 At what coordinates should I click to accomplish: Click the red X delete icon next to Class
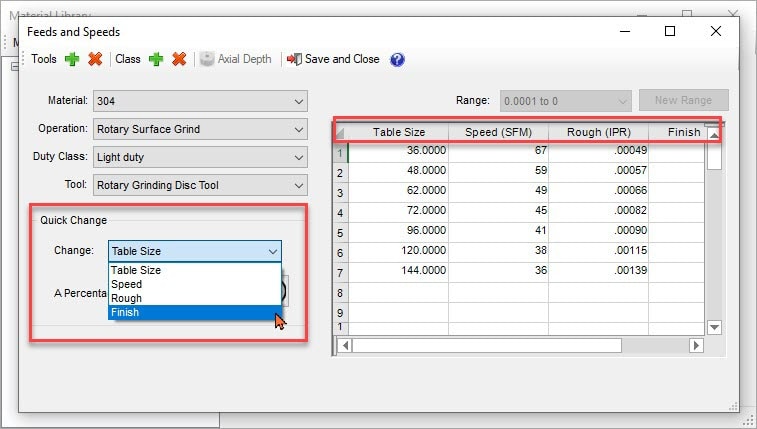[x=179, y=59]
